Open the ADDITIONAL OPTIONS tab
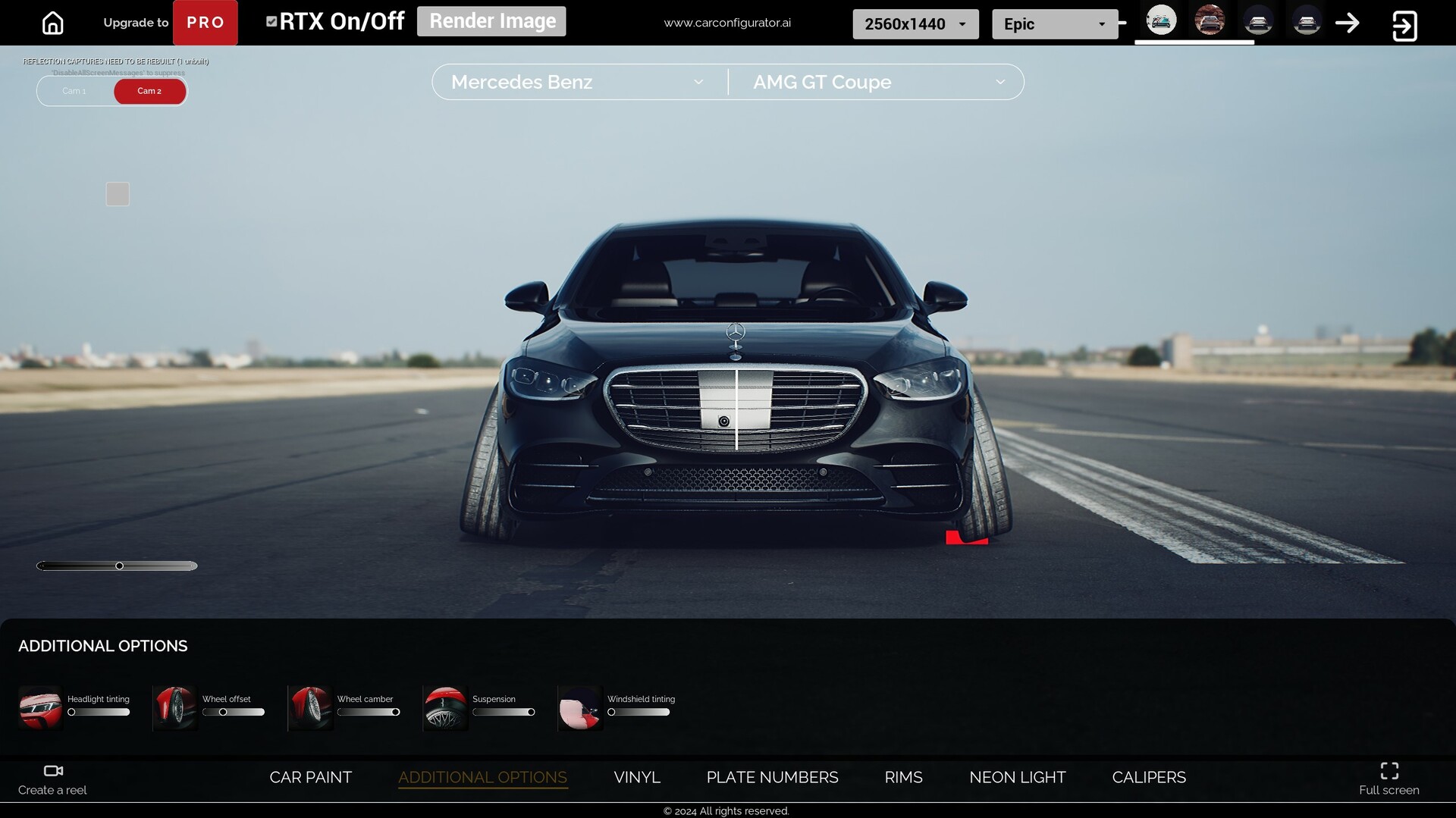 [x=482, y=777]
